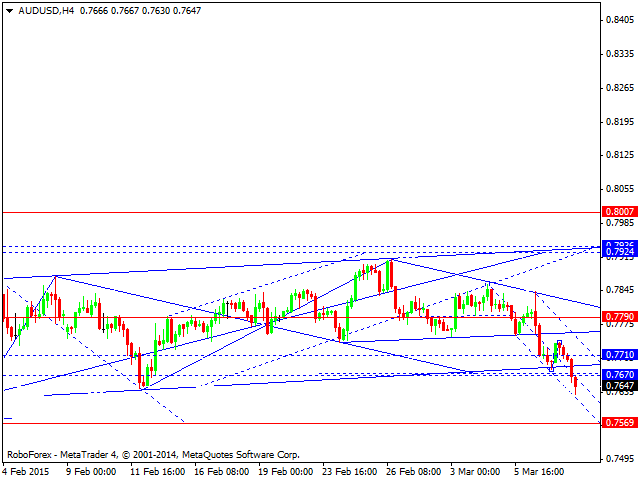Image resolution: width=640 pixels, height=480 pixels.
Task: Click the dropdown triangle beside AUDUSD,H4
Action: coord(9,10)
